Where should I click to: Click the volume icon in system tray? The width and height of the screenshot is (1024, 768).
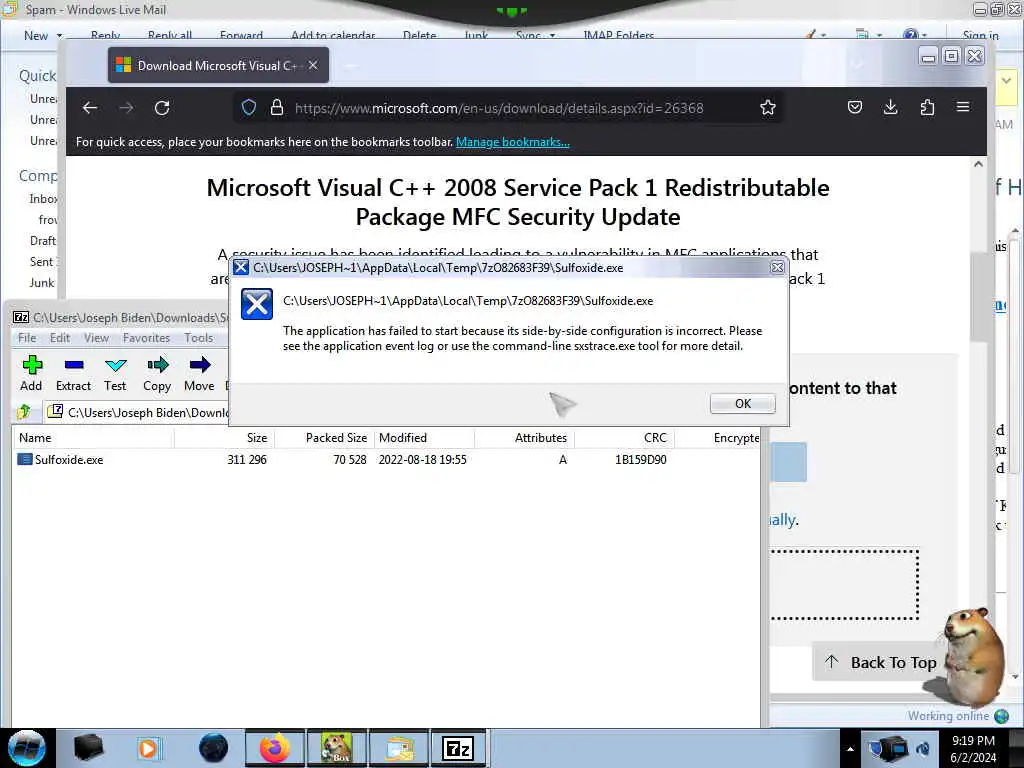923,748
